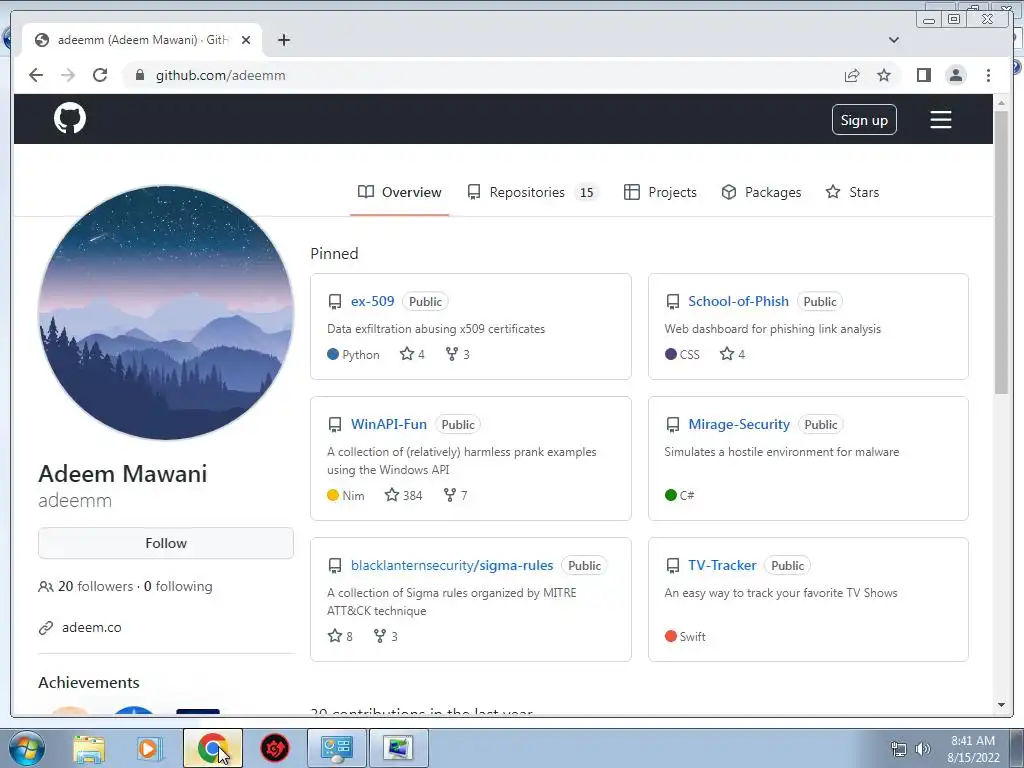The image size is (1024, 768).
Task: Click the GitHub Octocat logo
Action: [x=70, y=119]
